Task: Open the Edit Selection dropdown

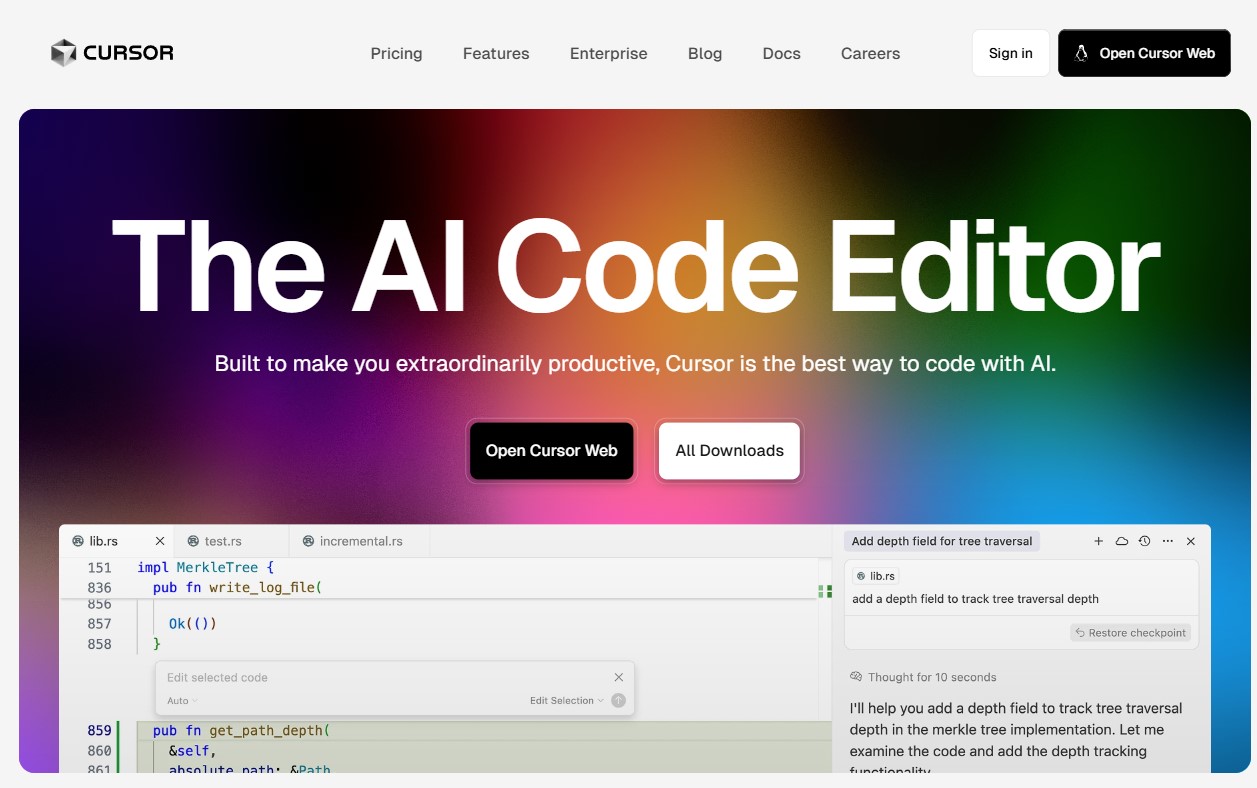Action: 566,701
